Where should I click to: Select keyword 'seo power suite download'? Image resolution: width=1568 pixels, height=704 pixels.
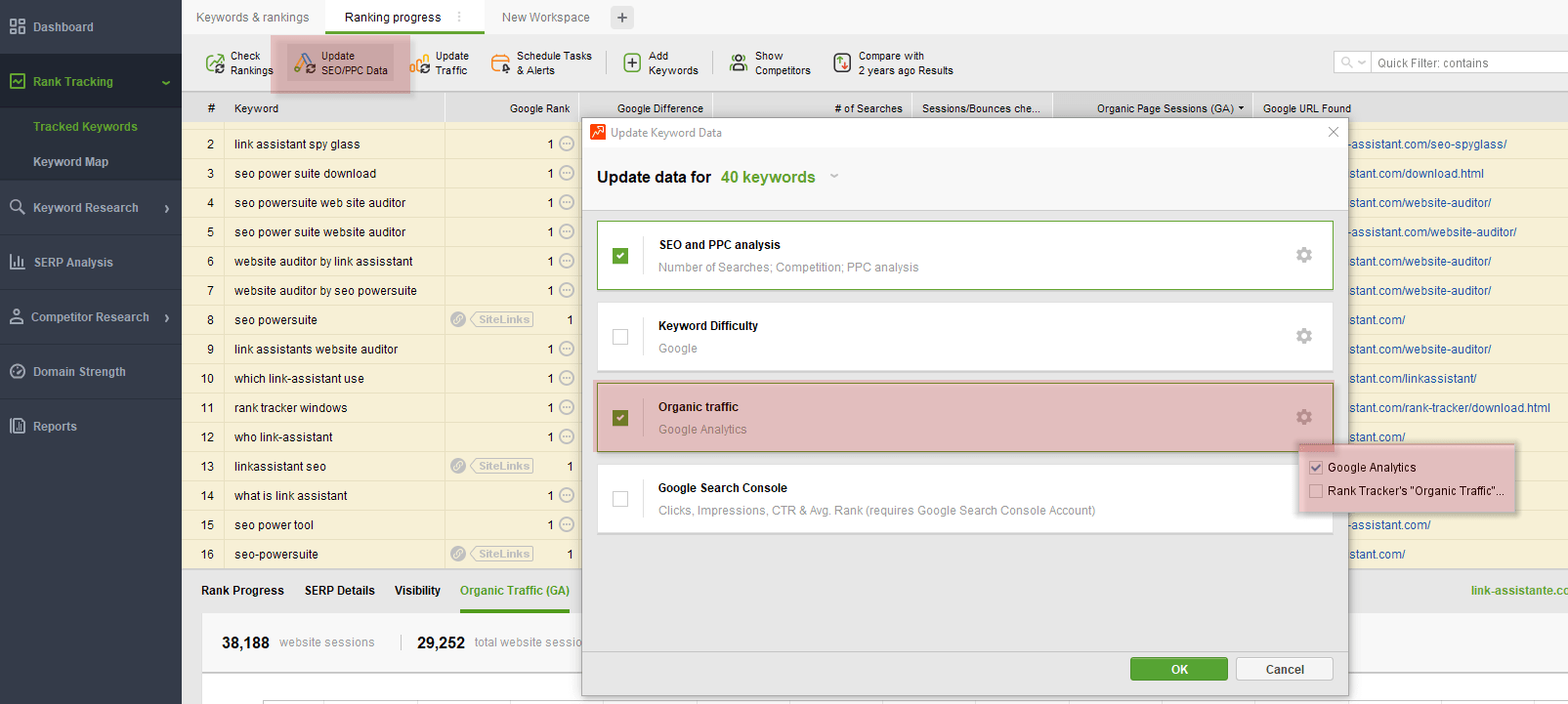(305, 174)
